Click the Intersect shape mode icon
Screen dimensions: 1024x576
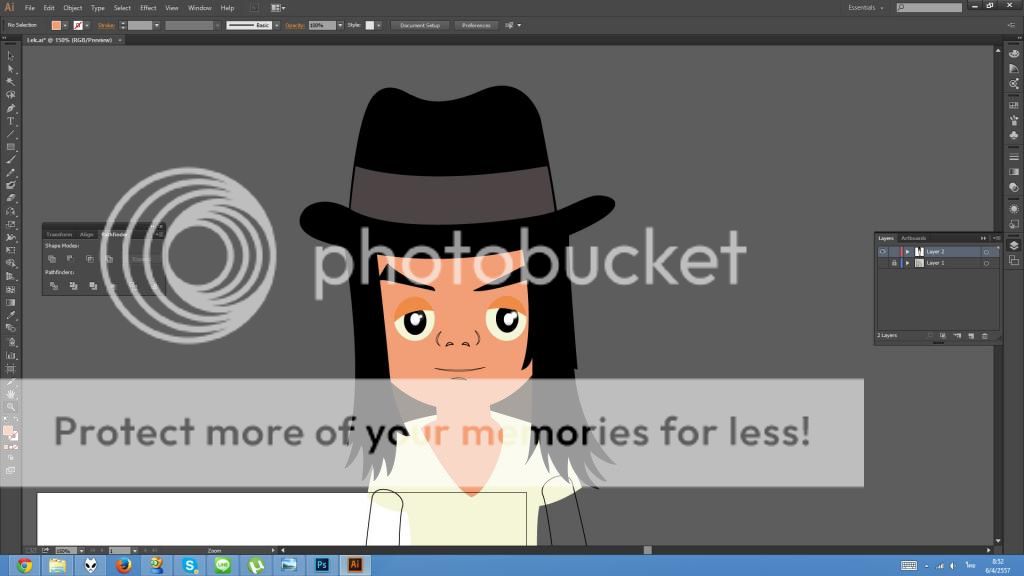[89, 259]
